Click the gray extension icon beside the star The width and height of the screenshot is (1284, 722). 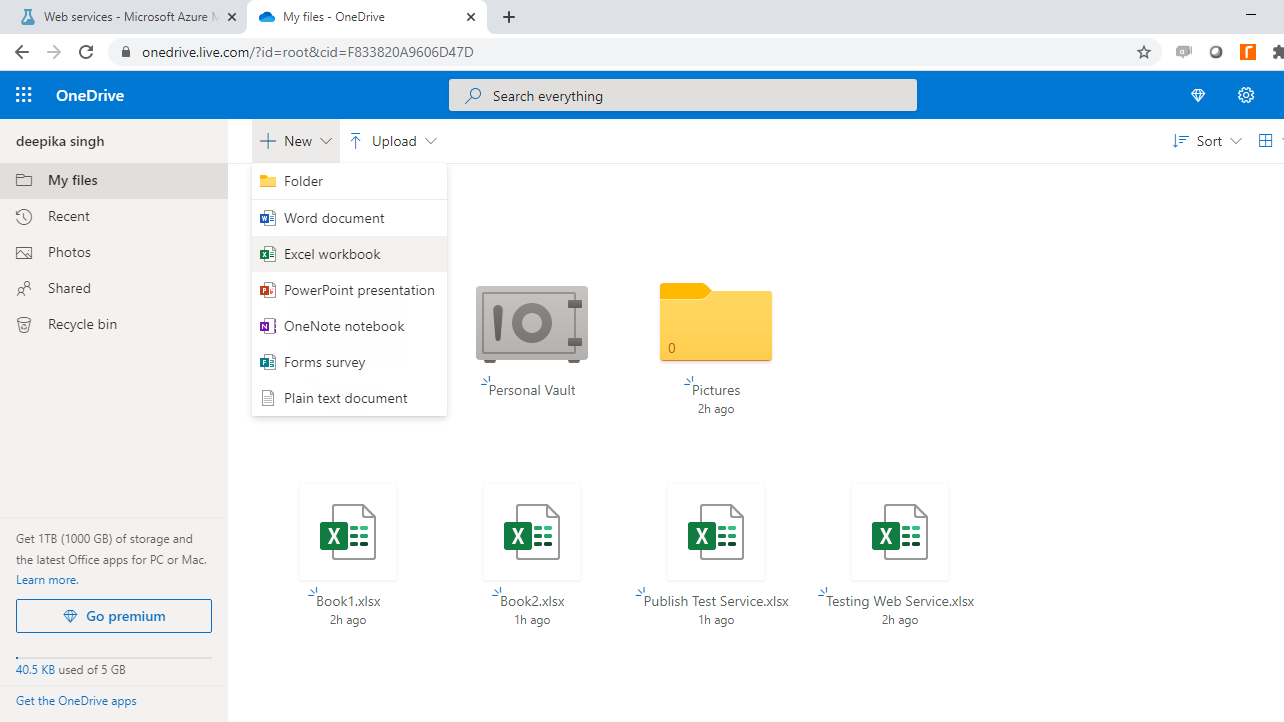[x=1184, y=52]
